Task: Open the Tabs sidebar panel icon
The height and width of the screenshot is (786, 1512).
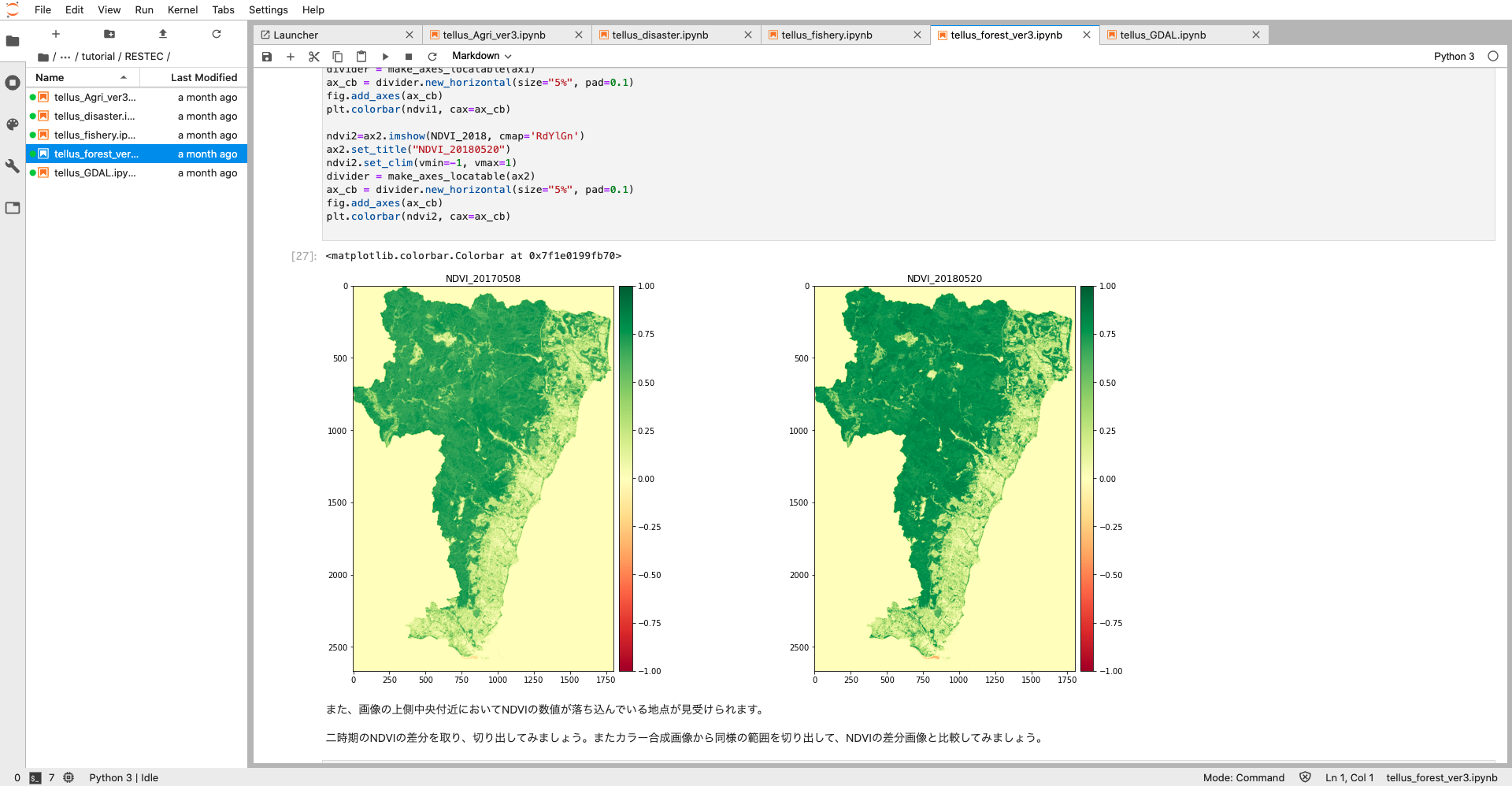Action: (x=13, y=208)
